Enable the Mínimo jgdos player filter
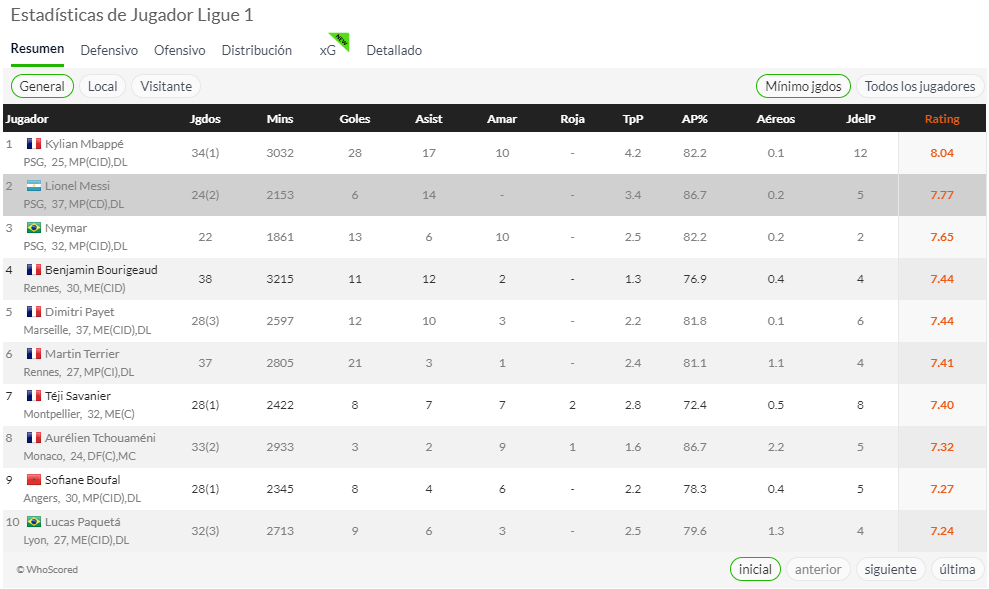This screenshot has height=589, width=989. coord(803,86)
